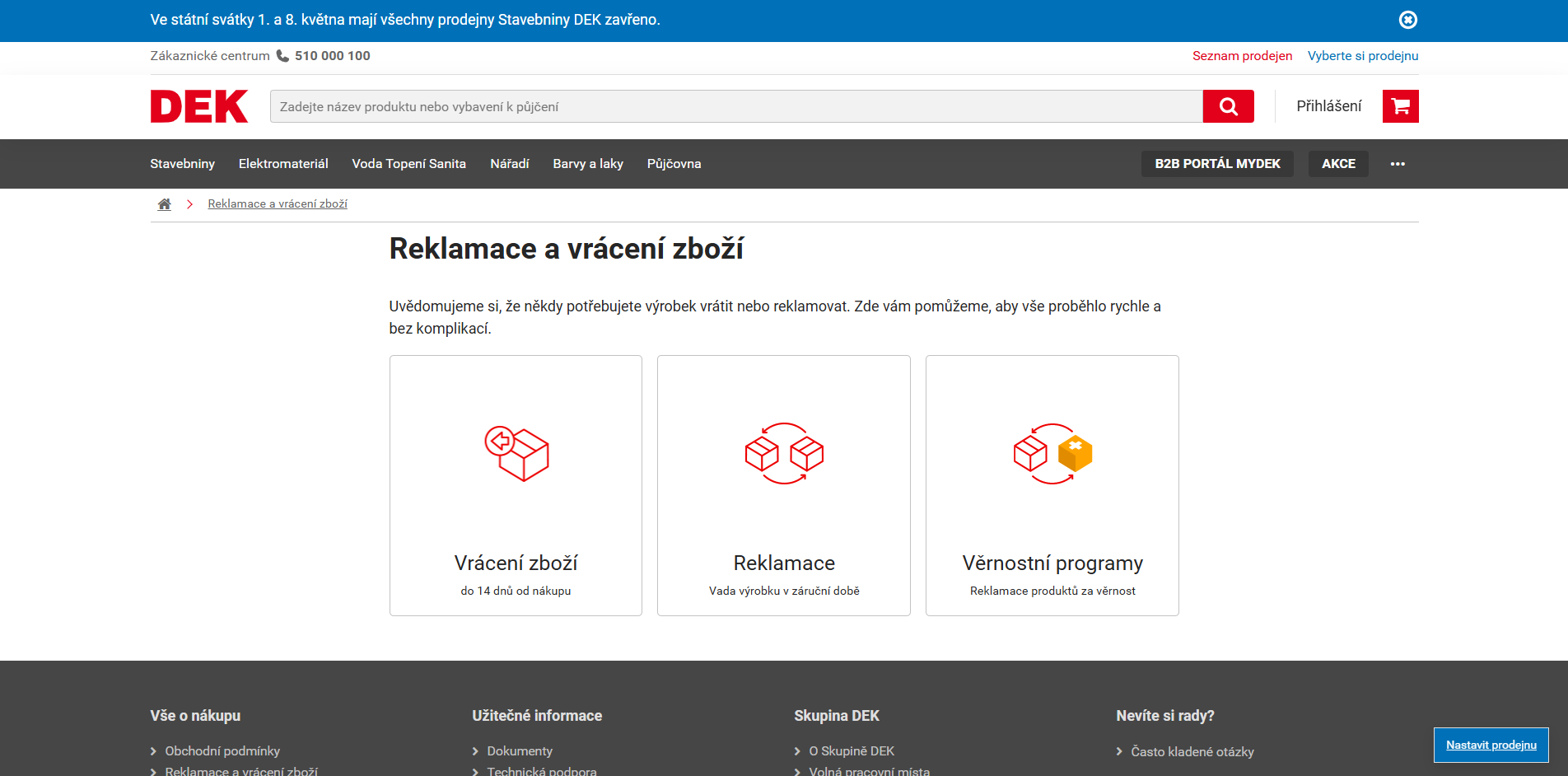Open the Barvy a laky menu
Image resolution: width=1568 pixels, height=776 pixels.
[x=588, y=164]
